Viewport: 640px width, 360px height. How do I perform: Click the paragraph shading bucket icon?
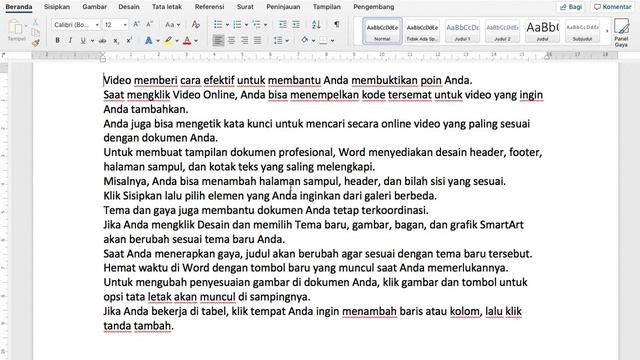[x=304, y=40]
